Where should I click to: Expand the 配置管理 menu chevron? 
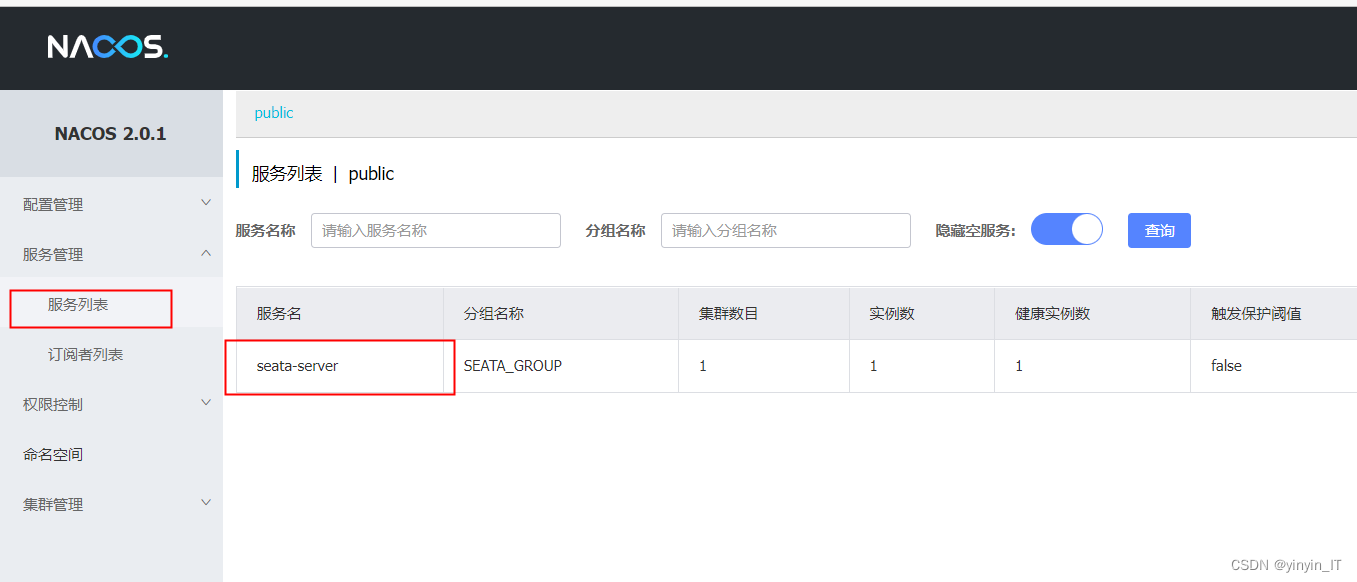click(x=206, y=203)
